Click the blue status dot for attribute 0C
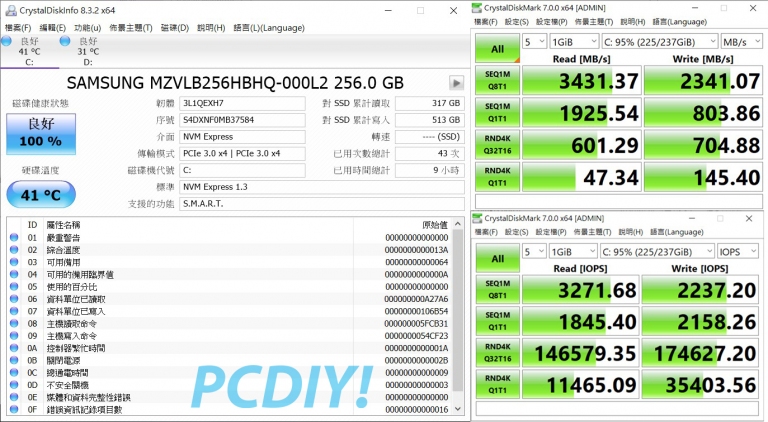The image size is (768, 422). point(14,373)
